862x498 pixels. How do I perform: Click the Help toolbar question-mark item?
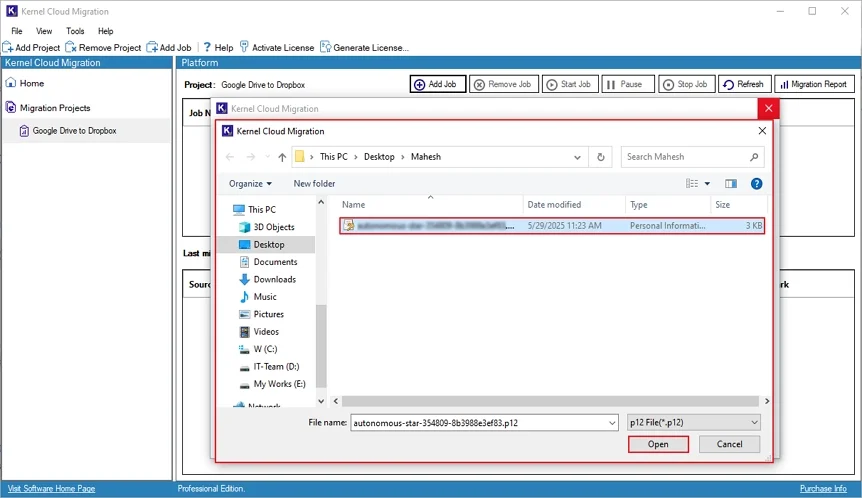click(218, 48)
